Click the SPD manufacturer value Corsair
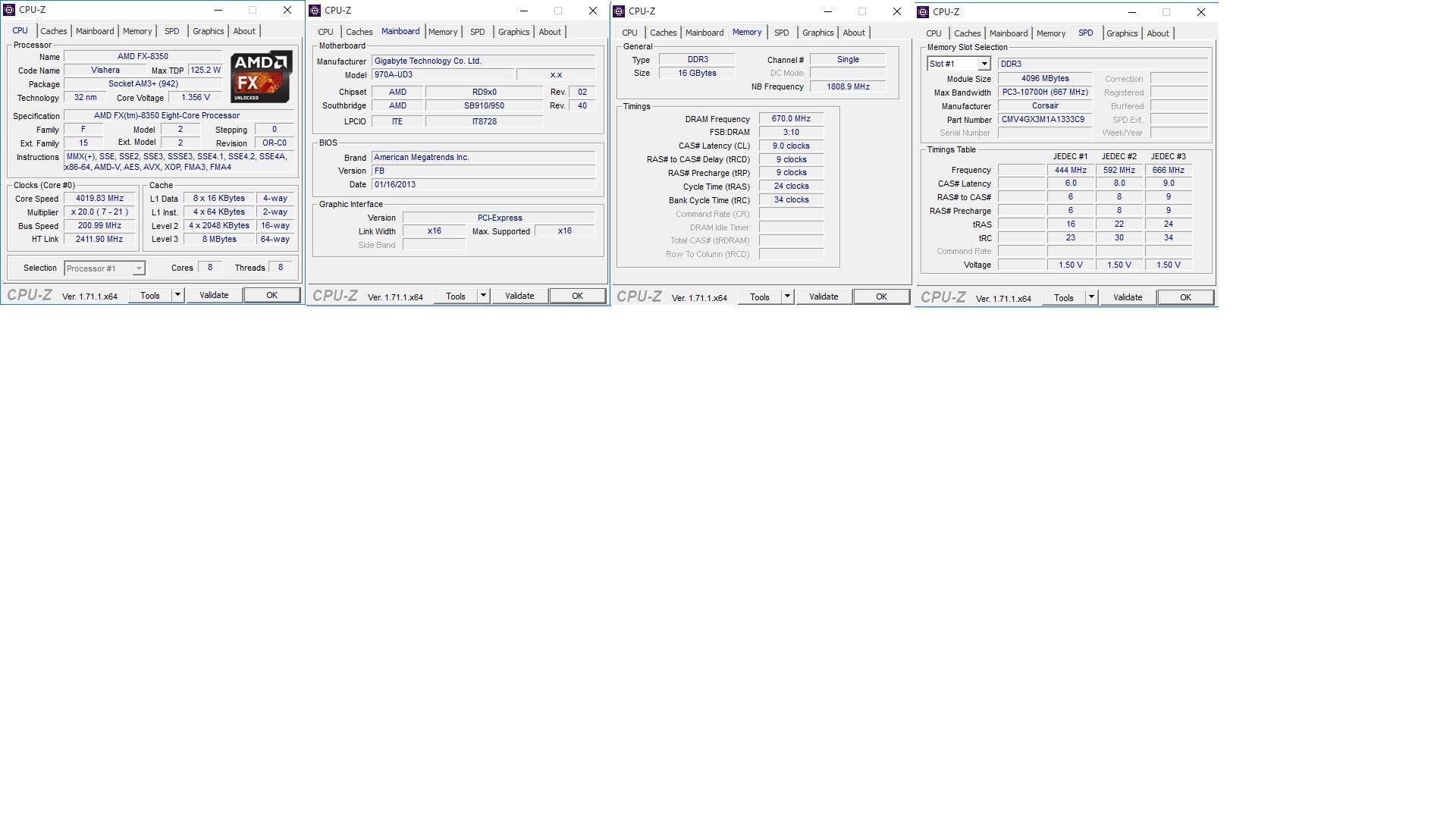Viewport: 1456px width, 819px height. (1044, 105)
